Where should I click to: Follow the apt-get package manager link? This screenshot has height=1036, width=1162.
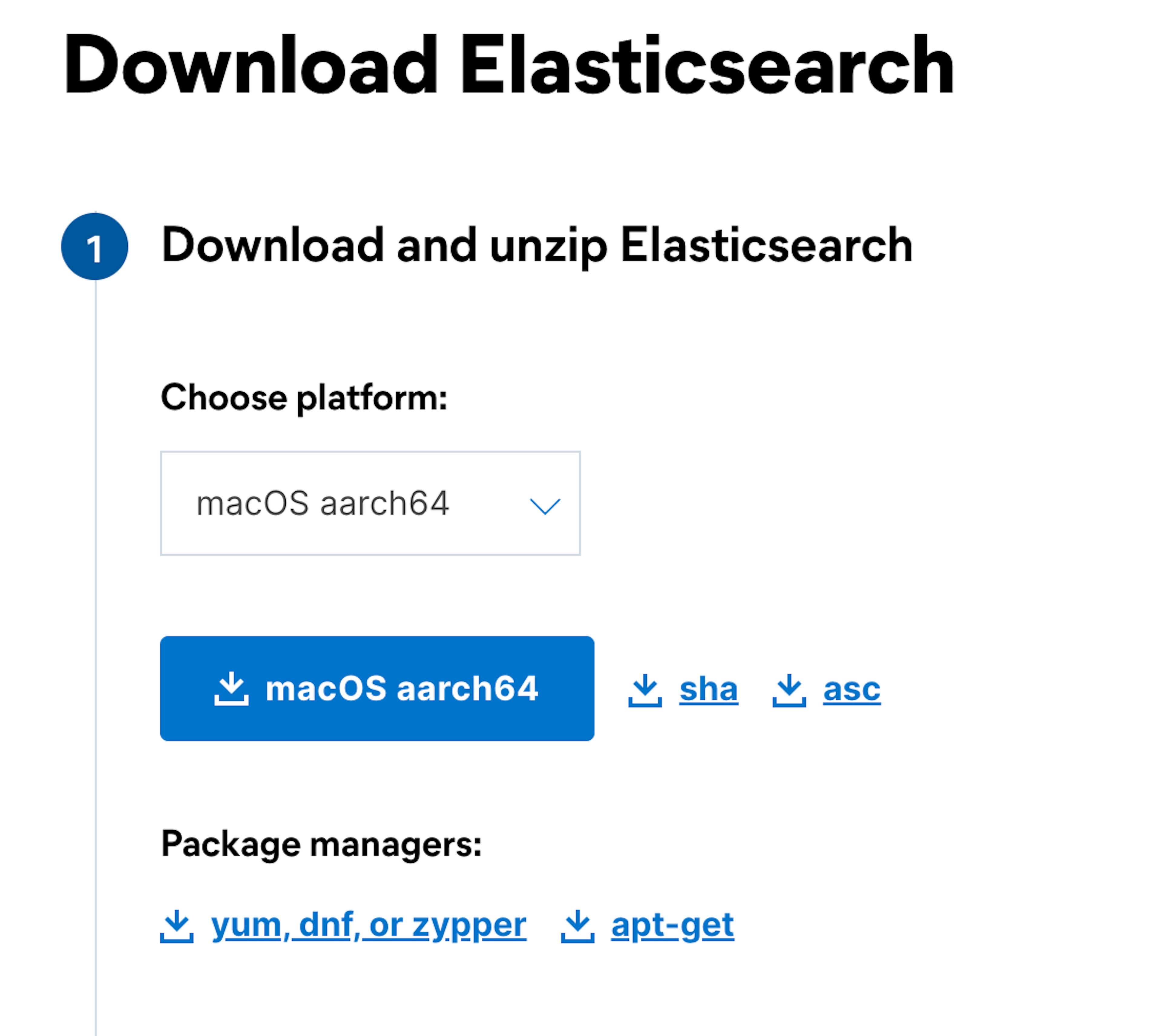[672, 926]
